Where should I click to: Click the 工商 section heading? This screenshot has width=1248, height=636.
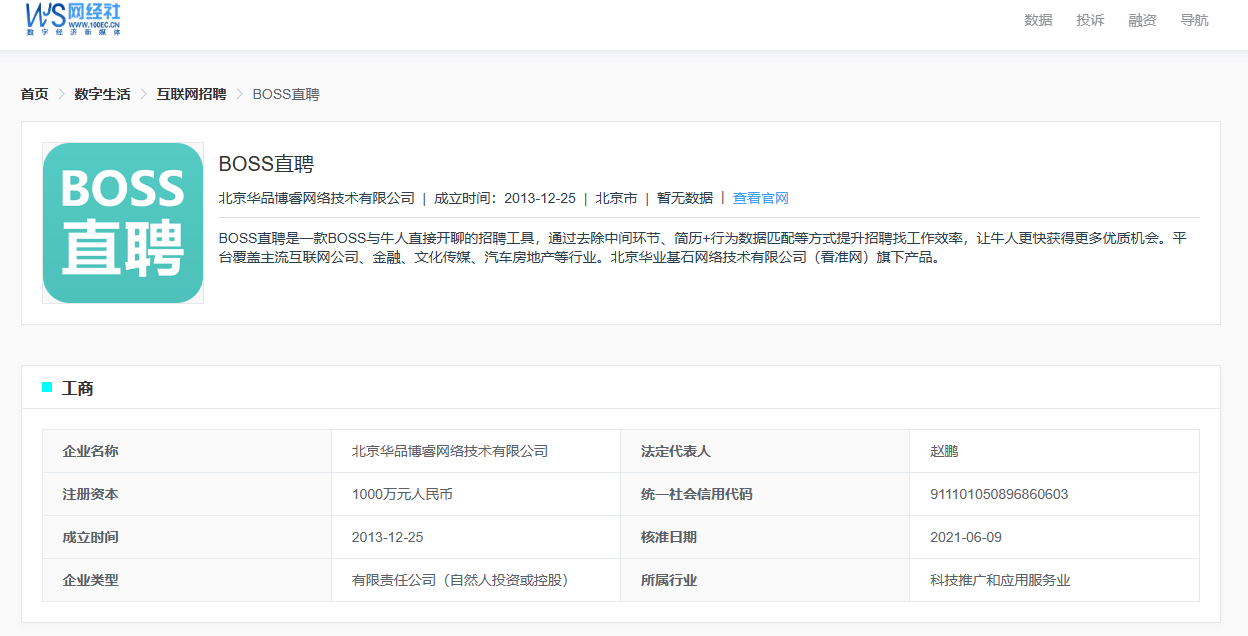(78, 388)
